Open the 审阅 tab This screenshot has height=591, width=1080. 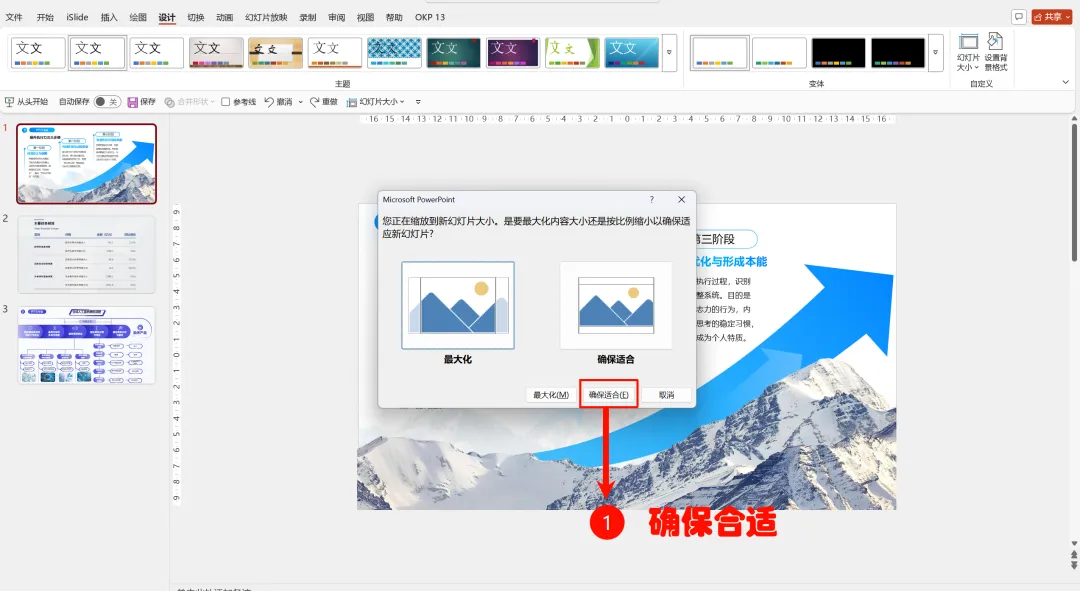click(x=337, y=17)
